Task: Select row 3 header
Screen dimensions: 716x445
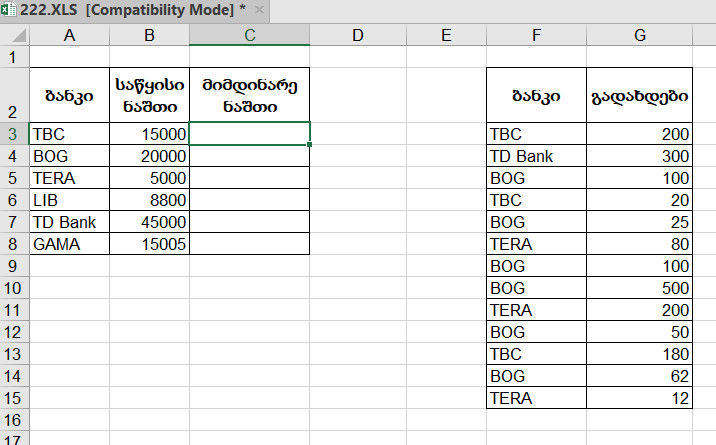Action: tap(15, 134)
